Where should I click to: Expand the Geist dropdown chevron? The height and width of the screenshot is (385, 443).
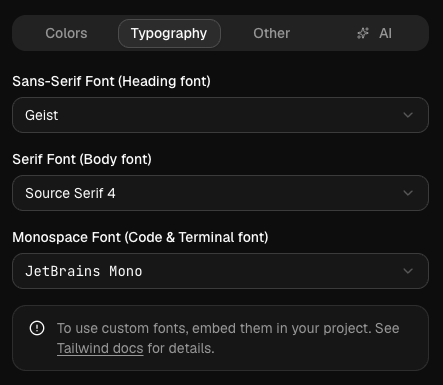coord(408,115)
